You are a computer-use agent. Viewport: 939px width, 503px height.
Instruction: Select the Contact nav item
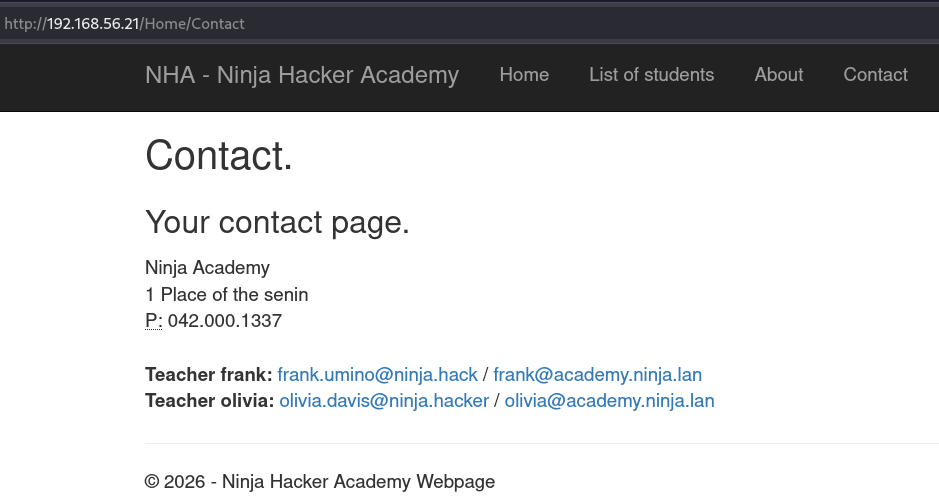[875, 75]
